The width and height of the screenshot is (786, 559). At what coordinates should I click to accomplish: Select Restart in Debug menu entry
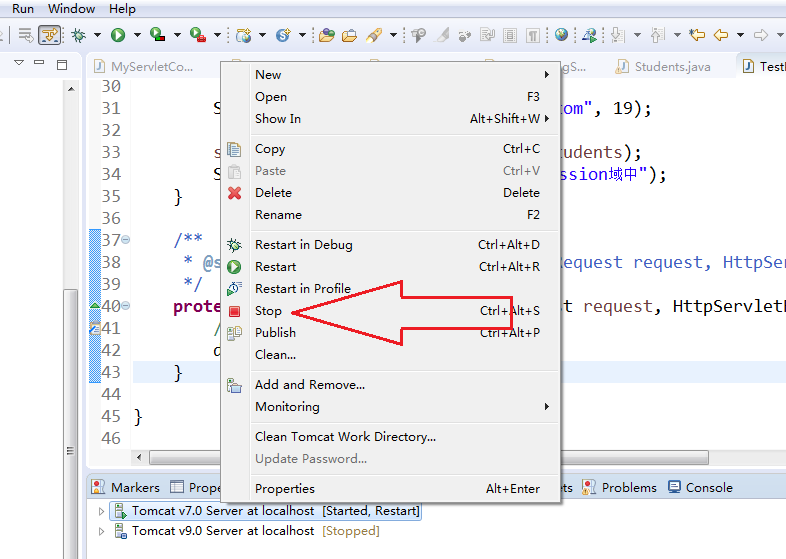pos(304,245)
